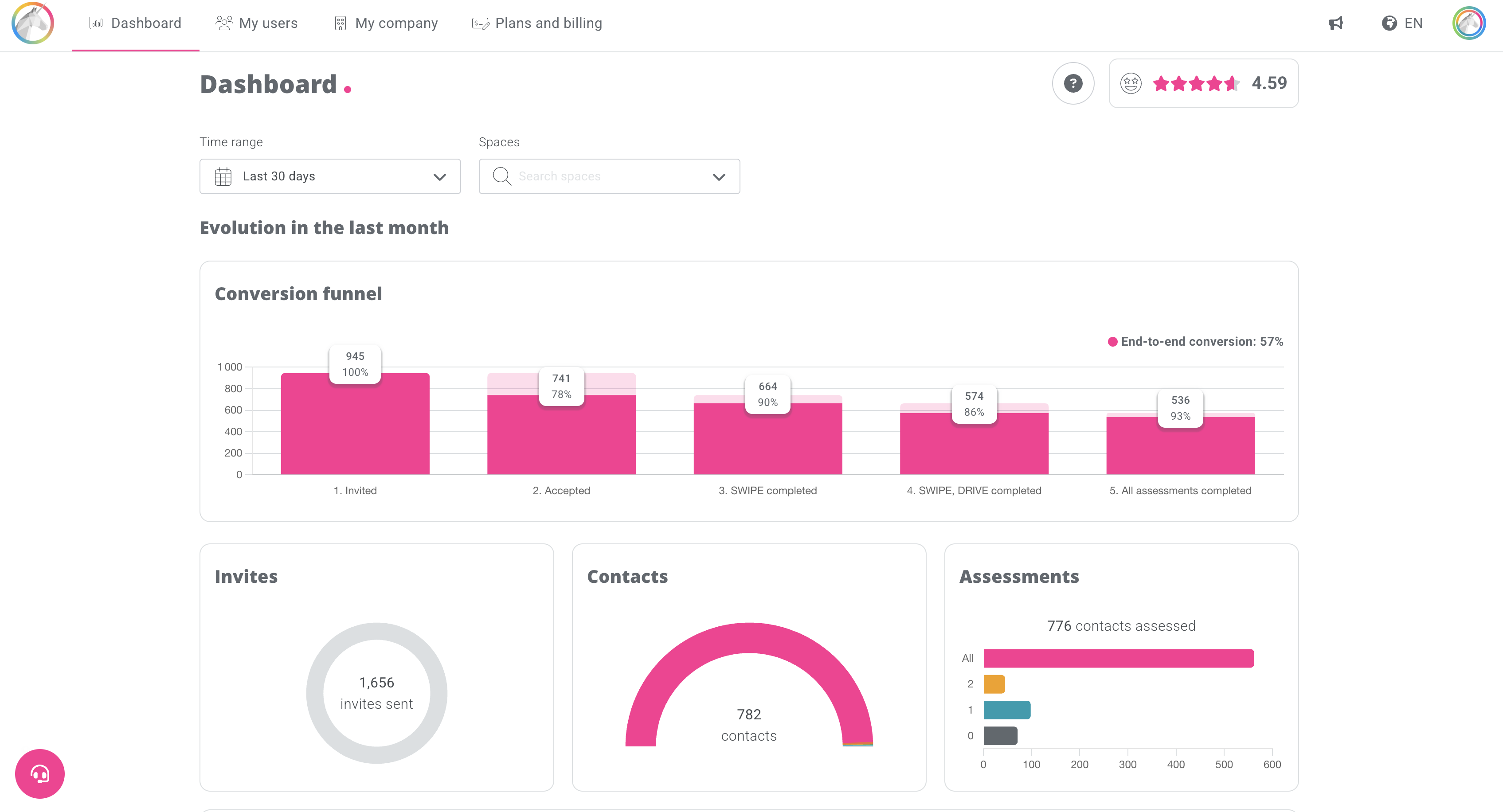Click the question mark help button
The width and height of the screenshot is (1503, 812).
pyautogui.click(x=1072, y=83)
